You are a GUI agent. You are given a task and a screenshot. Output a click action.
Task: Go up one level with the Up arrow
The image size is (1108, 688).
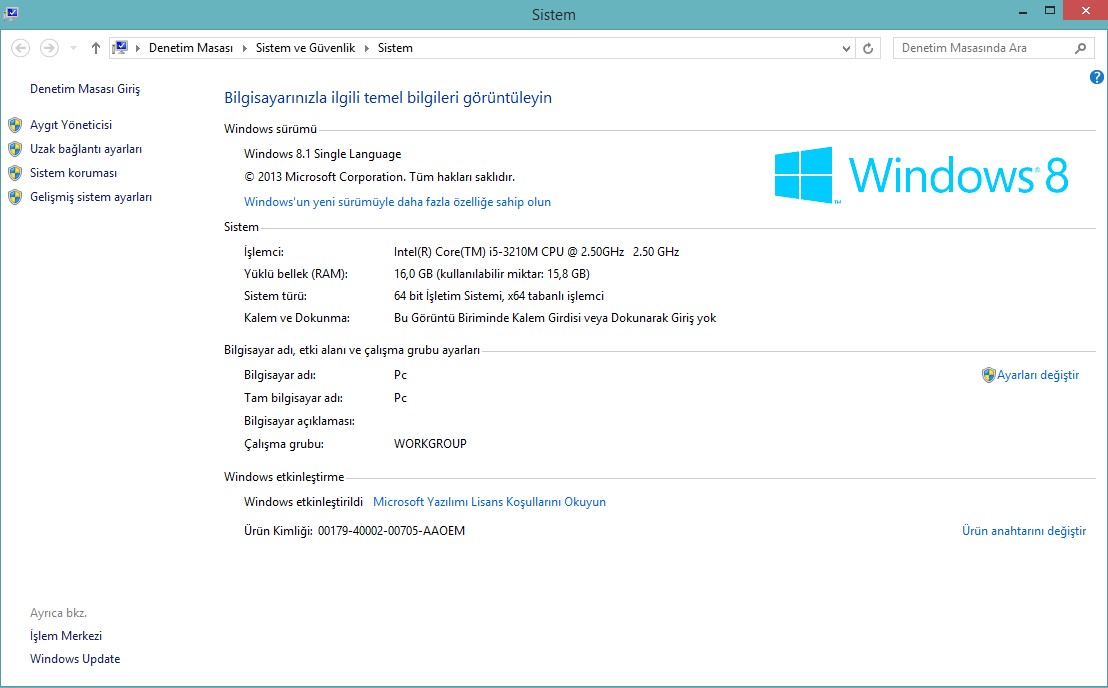coord(96,48)
